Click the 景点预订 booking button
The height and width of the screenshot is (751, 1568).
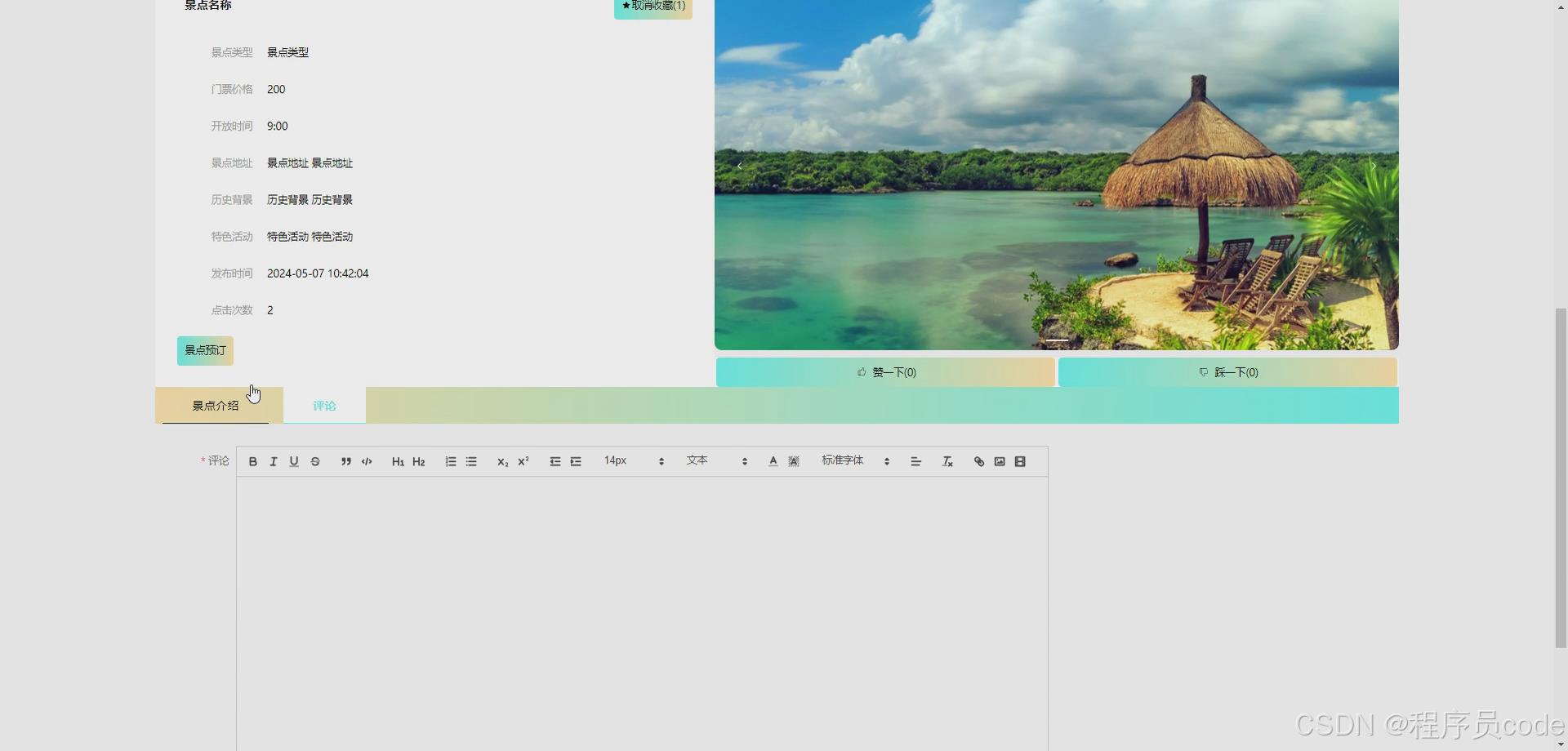point(205,351)
